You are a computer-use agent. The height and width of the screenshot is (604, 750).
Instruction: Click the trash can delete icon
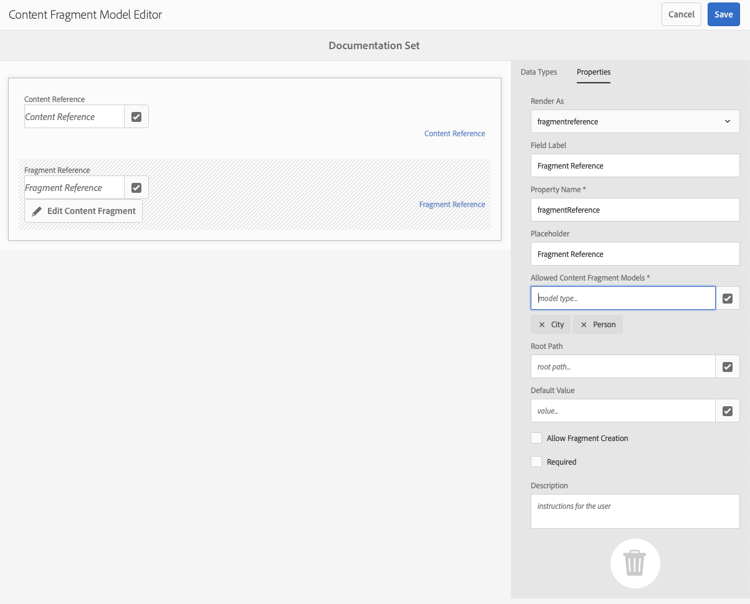click(635, 563)
